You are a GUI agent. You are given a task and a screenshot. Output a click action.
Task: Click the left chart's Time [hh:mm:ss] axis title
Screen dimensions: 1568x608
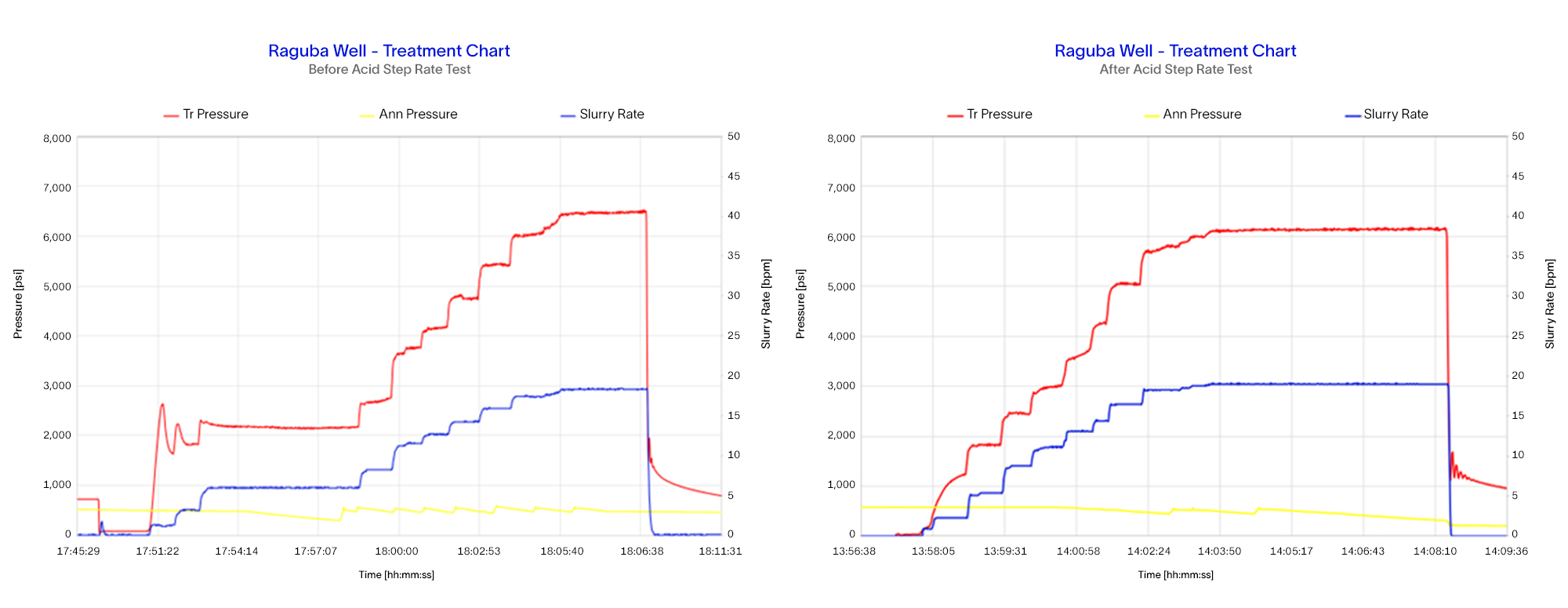396,575
